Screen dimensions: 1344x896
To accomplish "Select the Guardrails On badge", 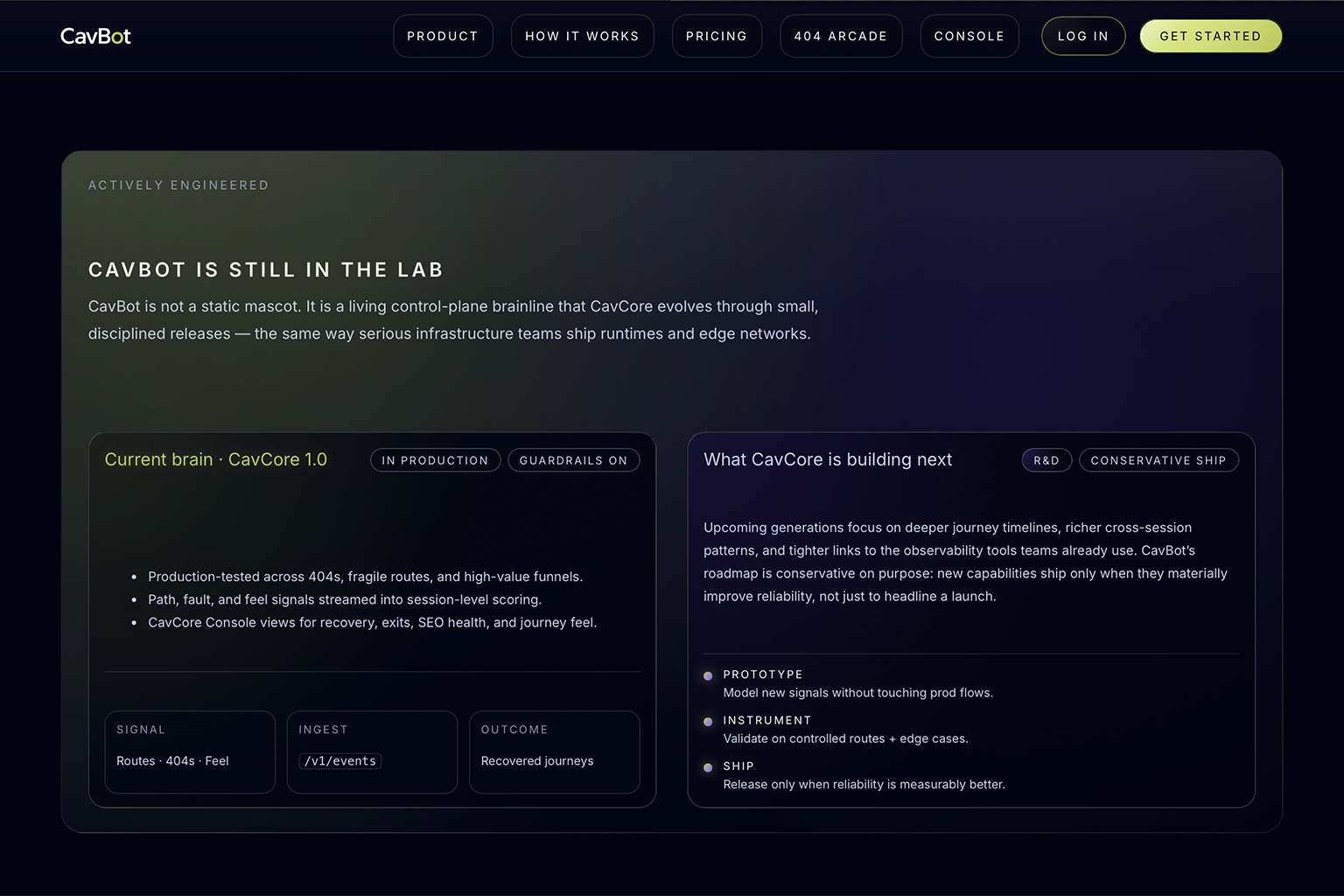I will 573,460.
